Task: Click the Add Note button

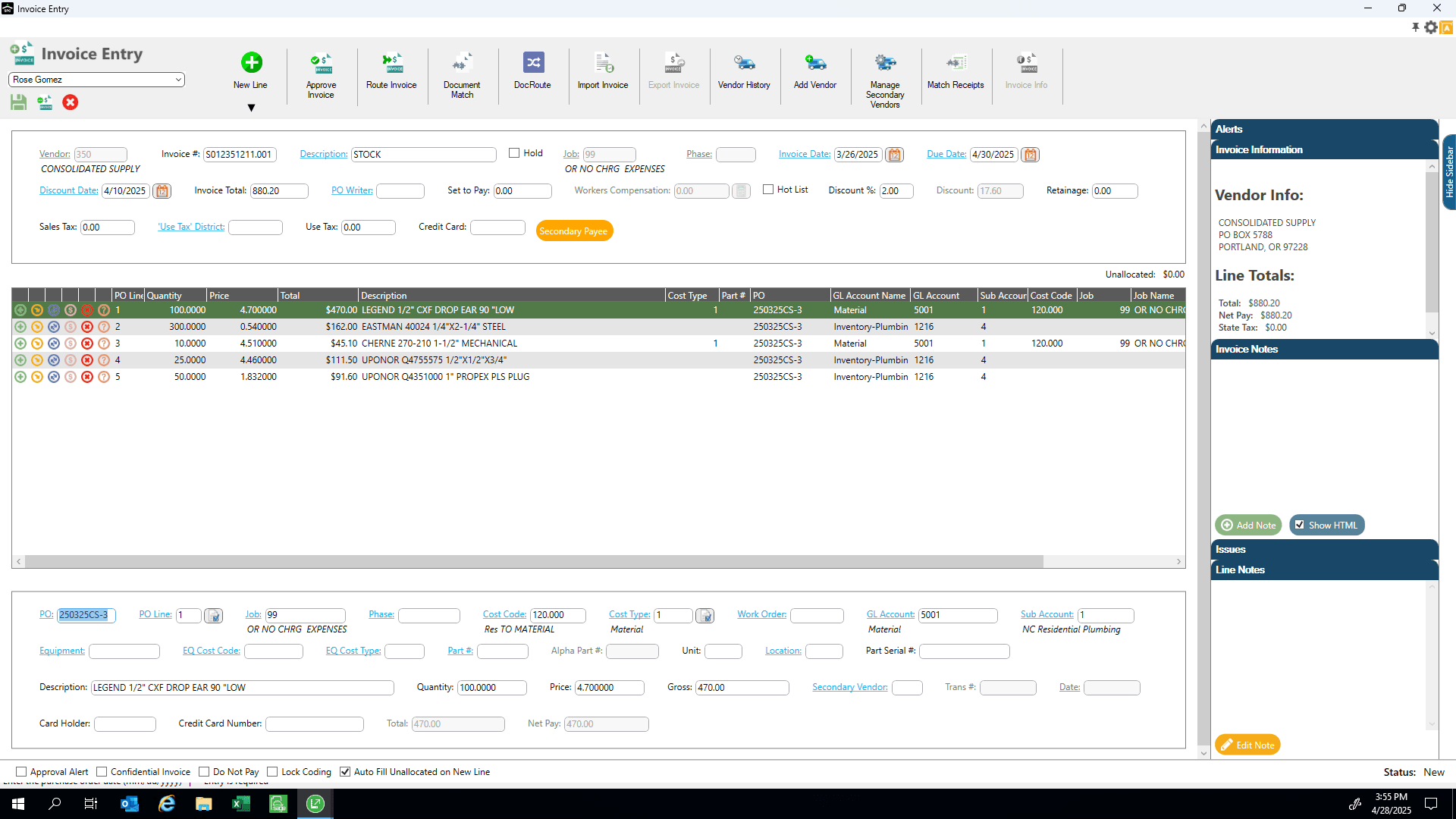Action: click(x=1248, y=526)
